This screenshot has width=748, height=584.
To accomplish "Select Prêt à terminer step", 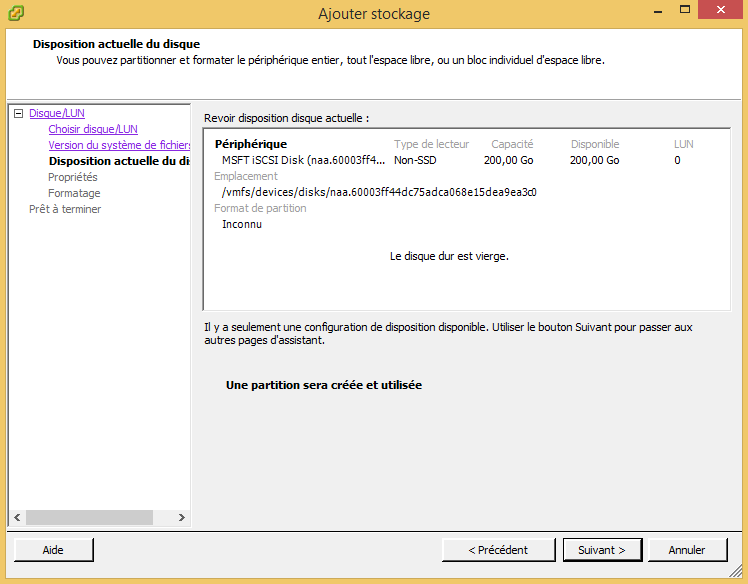I will (x=64, y=209).
